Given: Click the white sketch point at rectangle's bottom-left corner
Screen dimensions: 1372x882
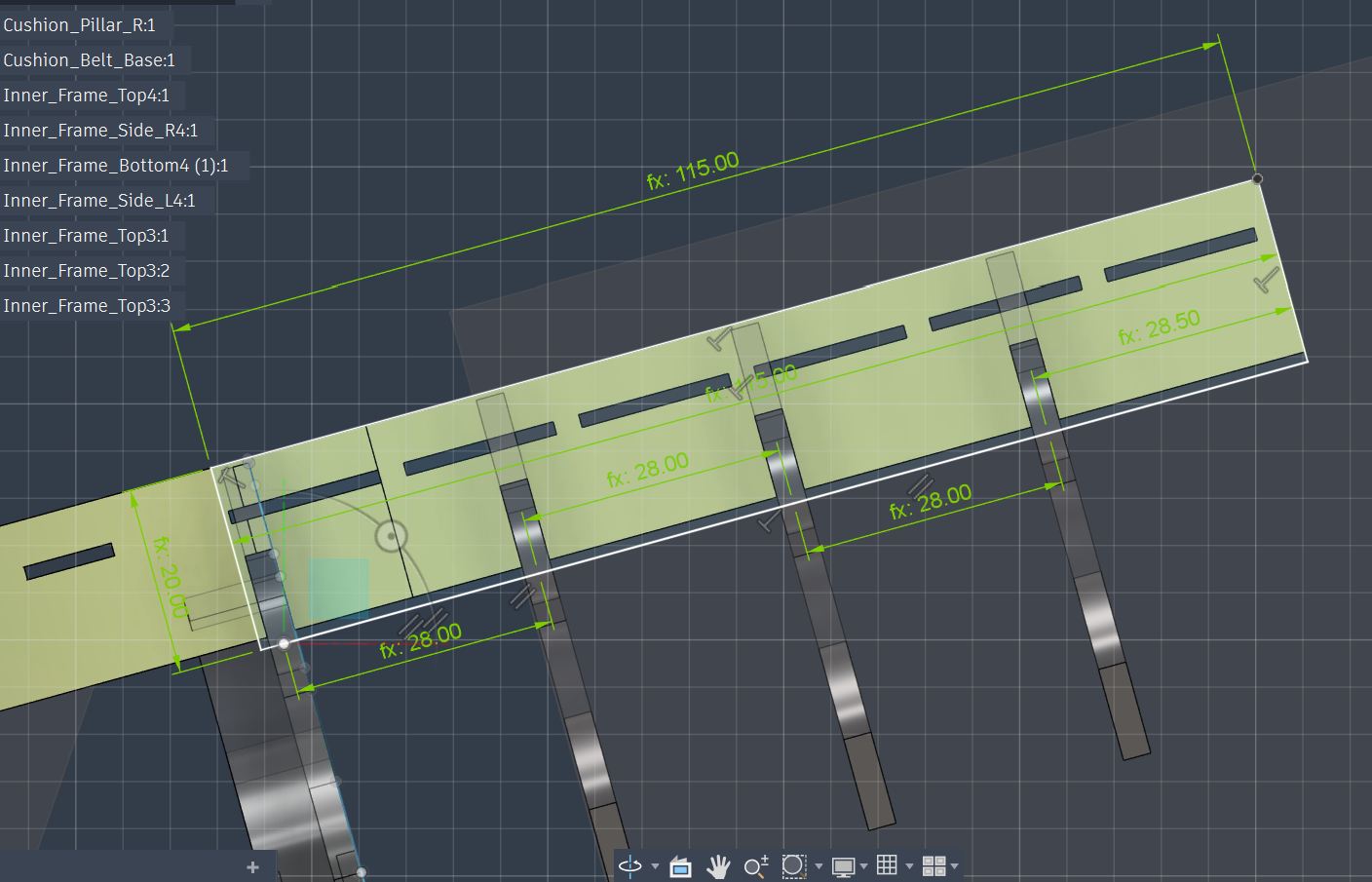Looking at the screenshot, I should coord(284,643).
